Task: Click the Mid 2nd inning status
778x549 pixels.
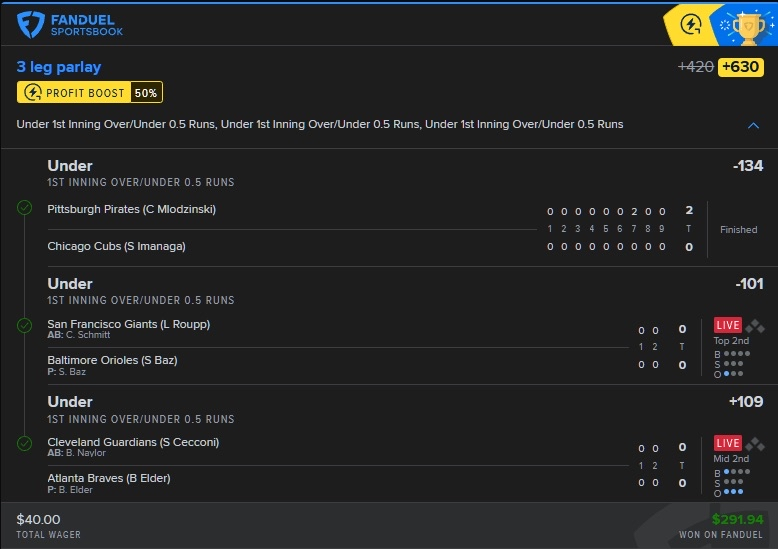Action: [x=731, y=459]
